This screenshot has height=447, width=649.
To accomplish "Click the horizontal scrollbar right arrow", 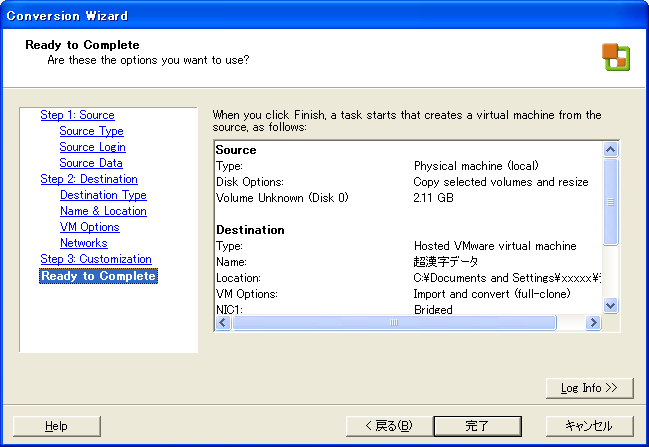I will 593,323.
